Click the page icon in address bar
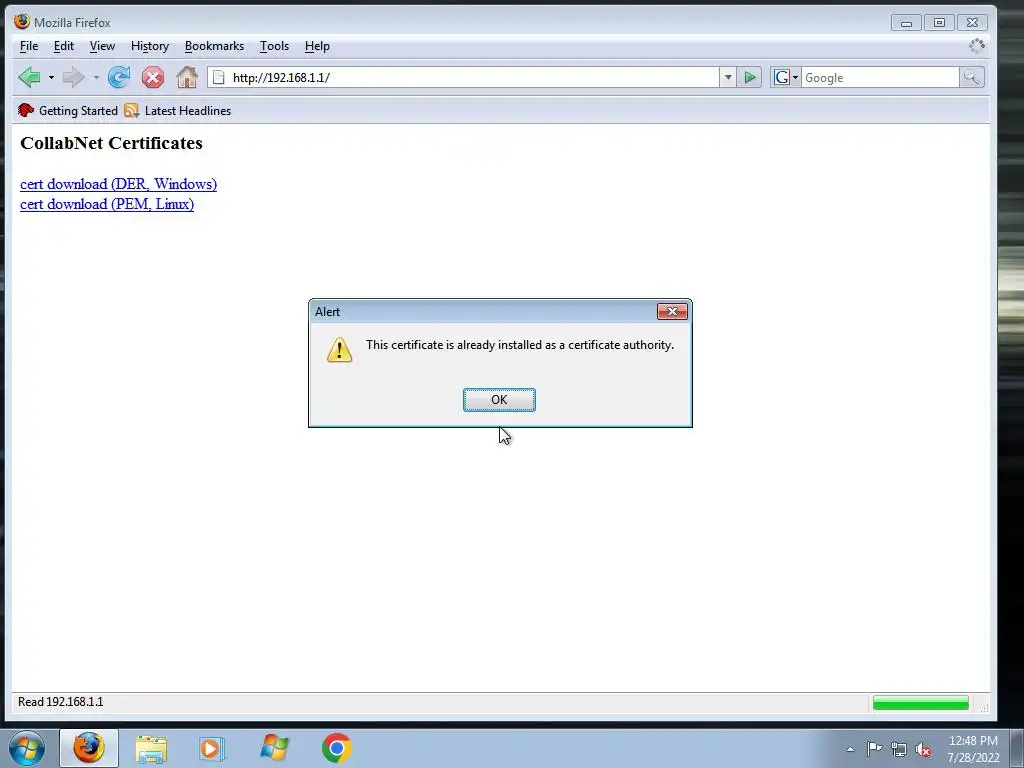 (219, 78)
